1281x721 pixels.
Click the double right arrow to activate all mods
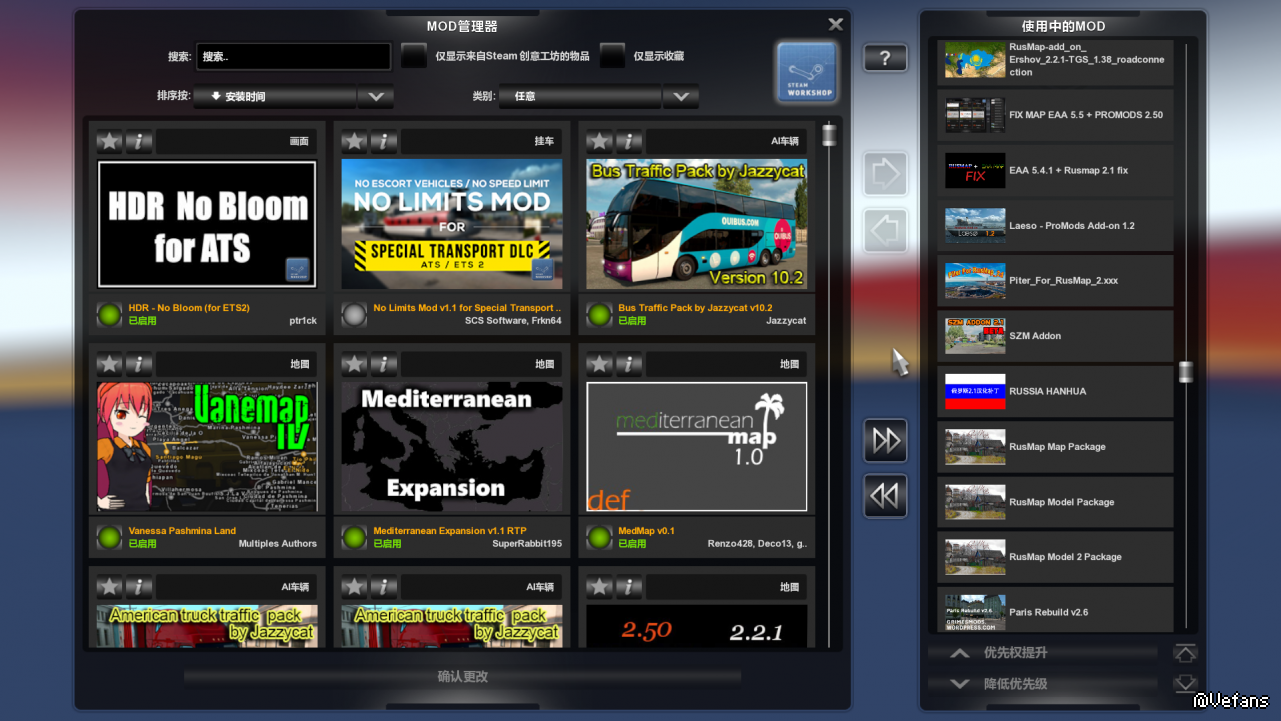coord(885,441)
